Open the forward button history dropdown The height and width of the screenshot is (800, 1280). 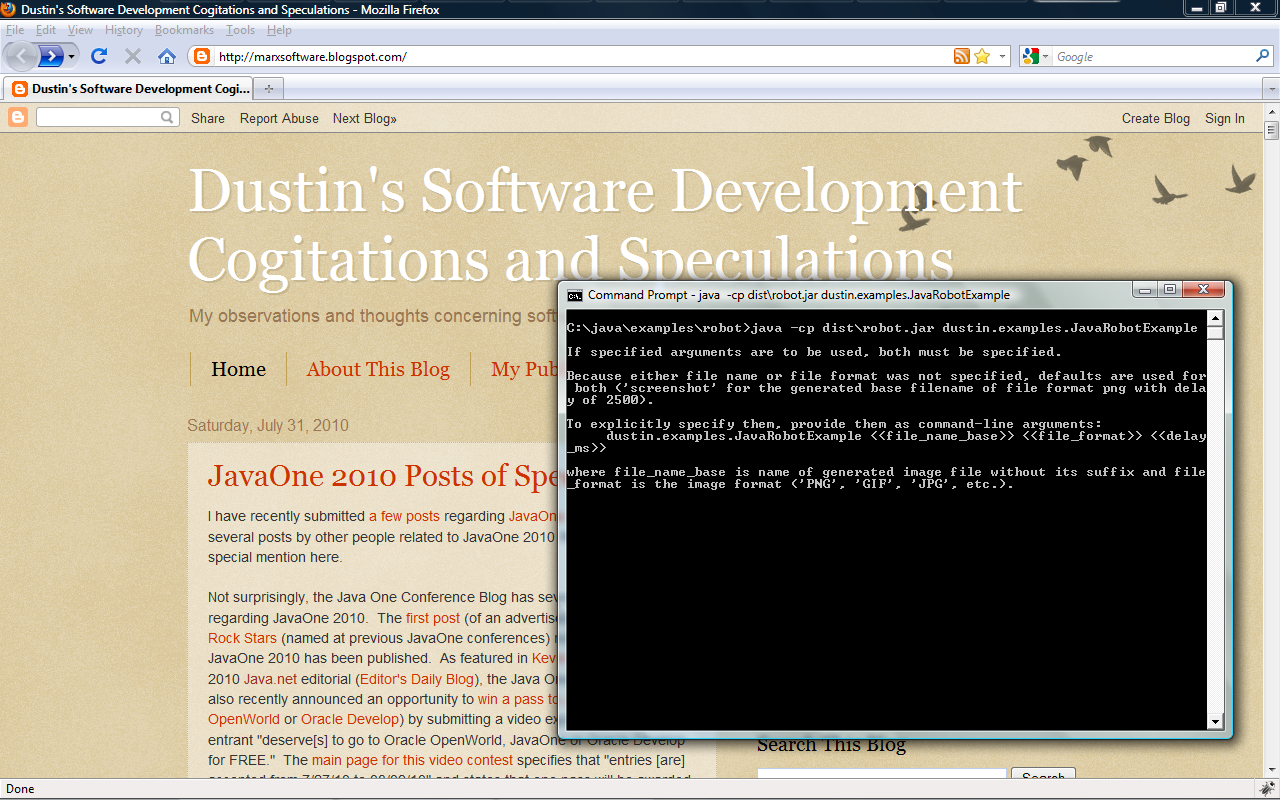(70, 56)
